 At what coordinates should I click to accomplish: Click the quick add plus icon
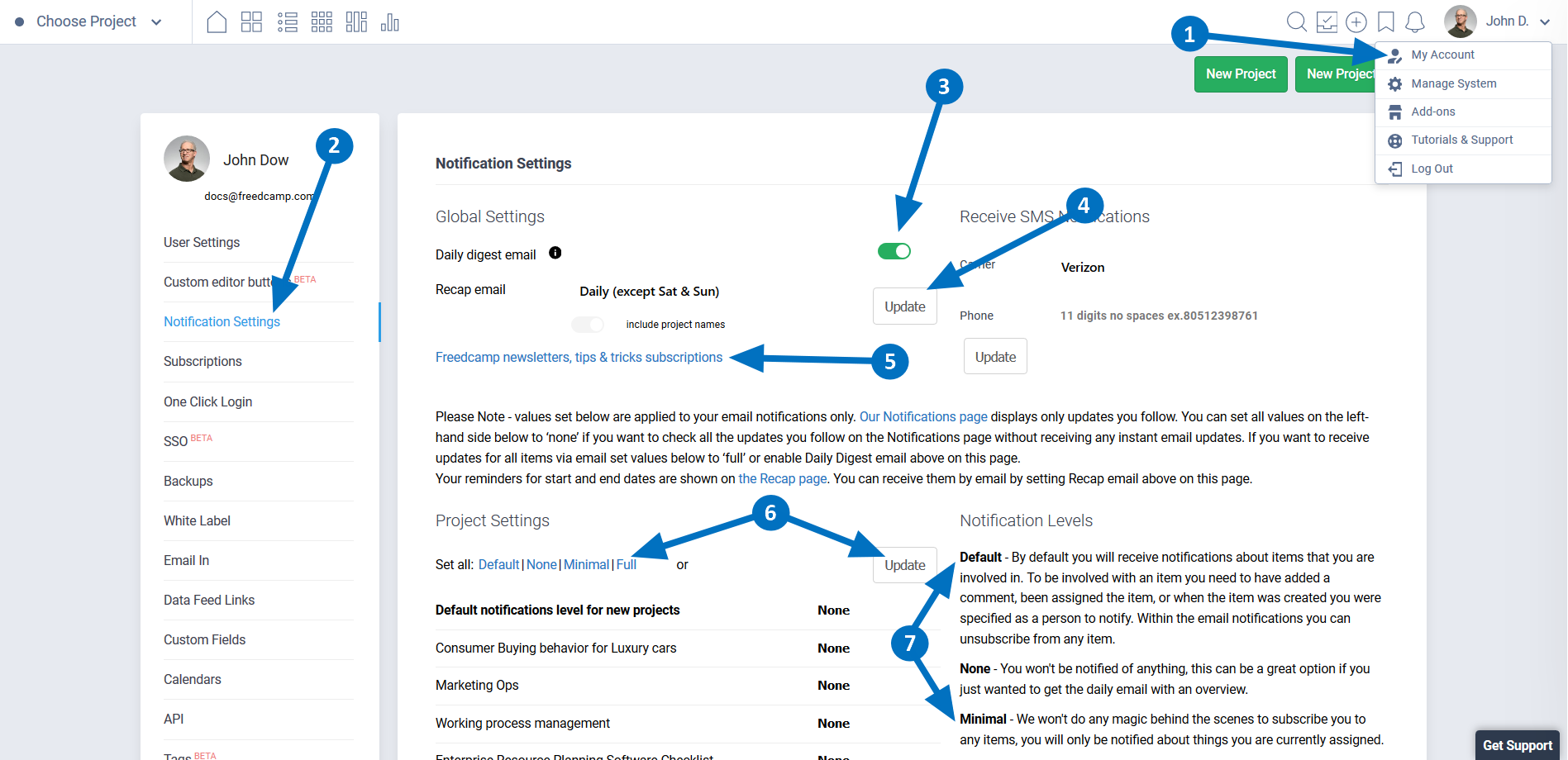coord(1356,22)
